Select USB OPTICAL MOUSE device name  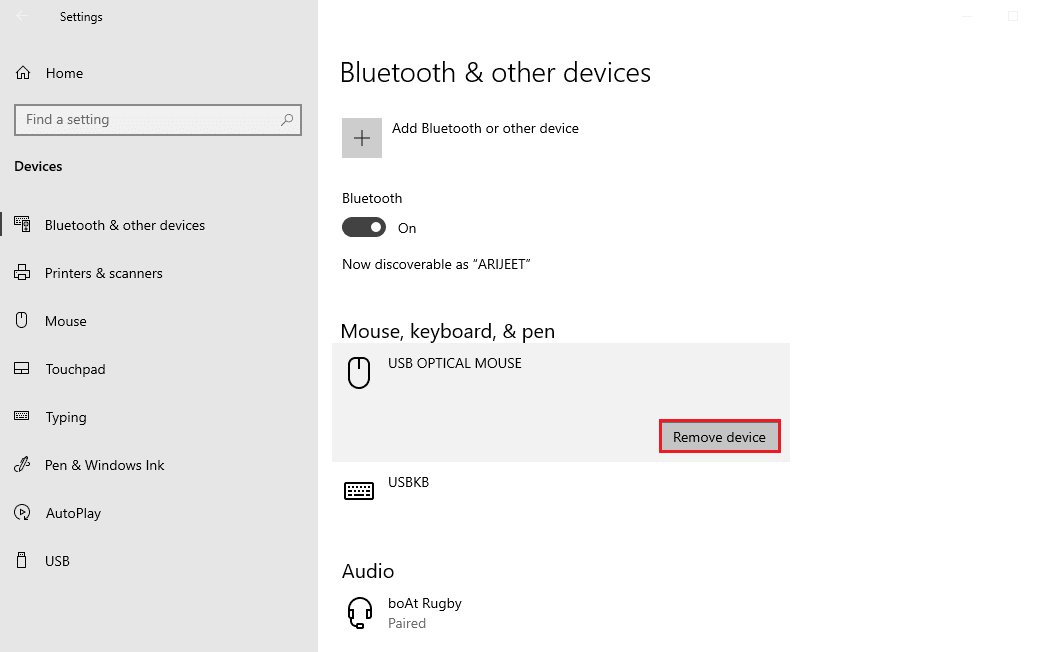click(x=455, y=363)
